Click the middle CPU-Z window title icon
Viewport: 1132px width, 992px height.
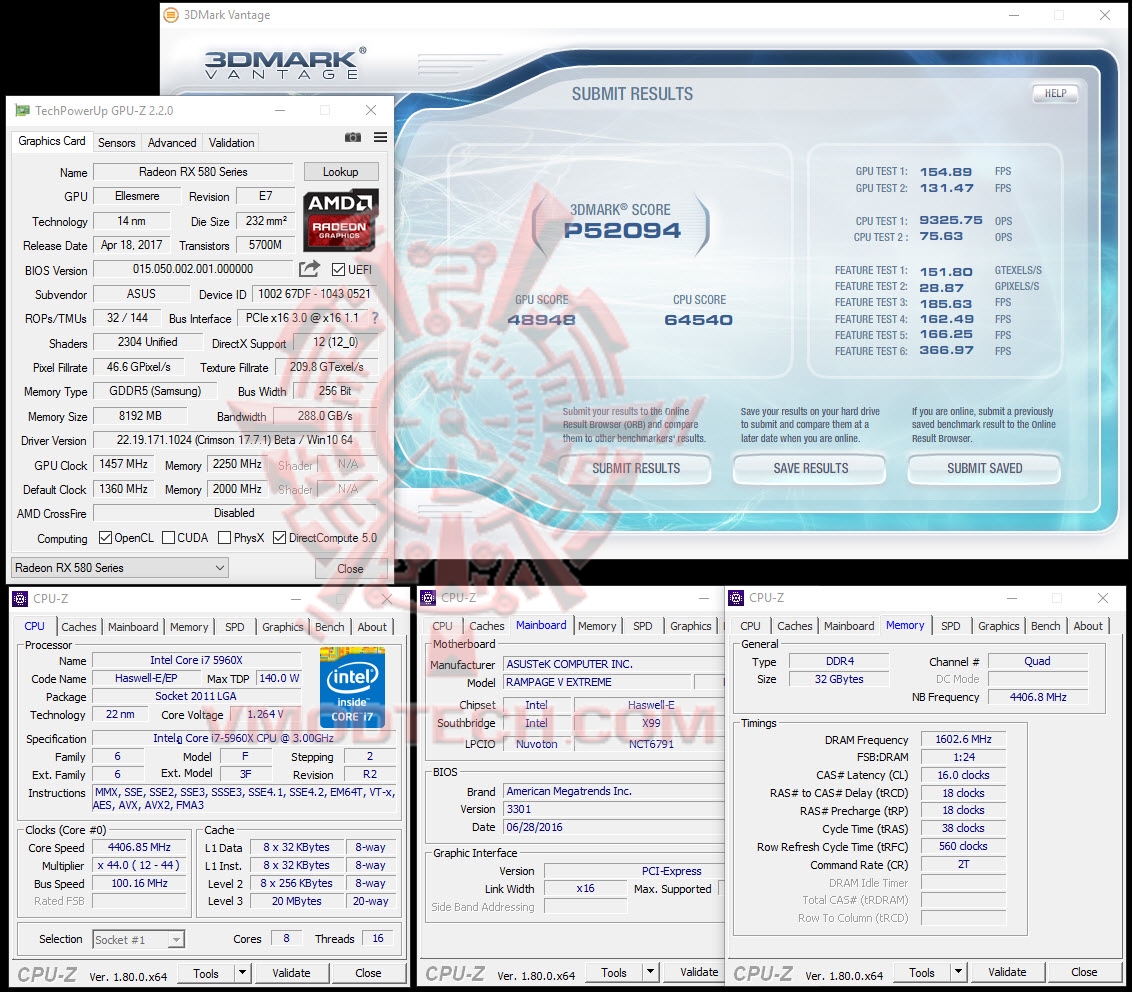point(428,598)
